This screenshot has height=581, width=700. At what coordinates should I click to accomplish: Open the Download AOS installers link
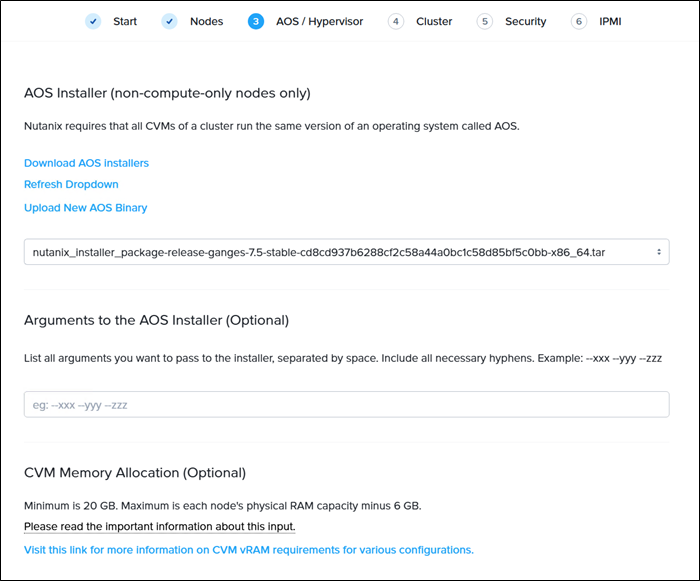coord(86,163)
